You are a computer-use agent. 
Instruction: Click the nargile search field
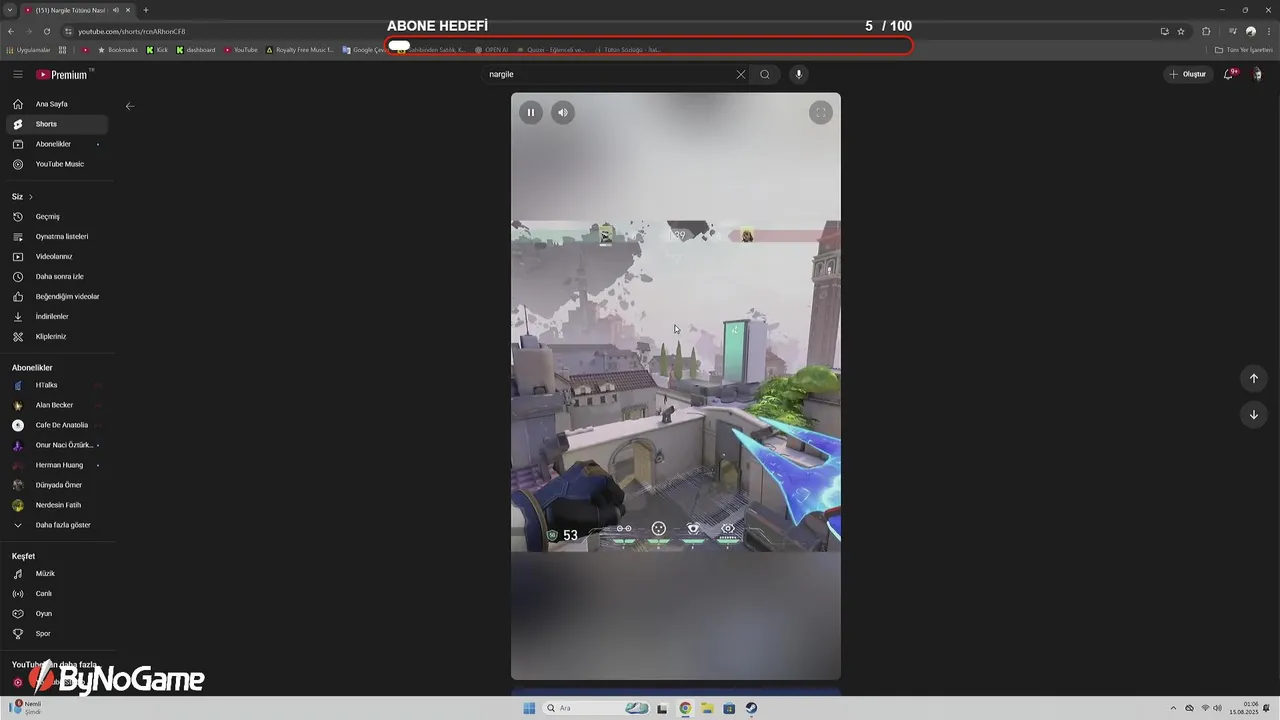point(609,74)
